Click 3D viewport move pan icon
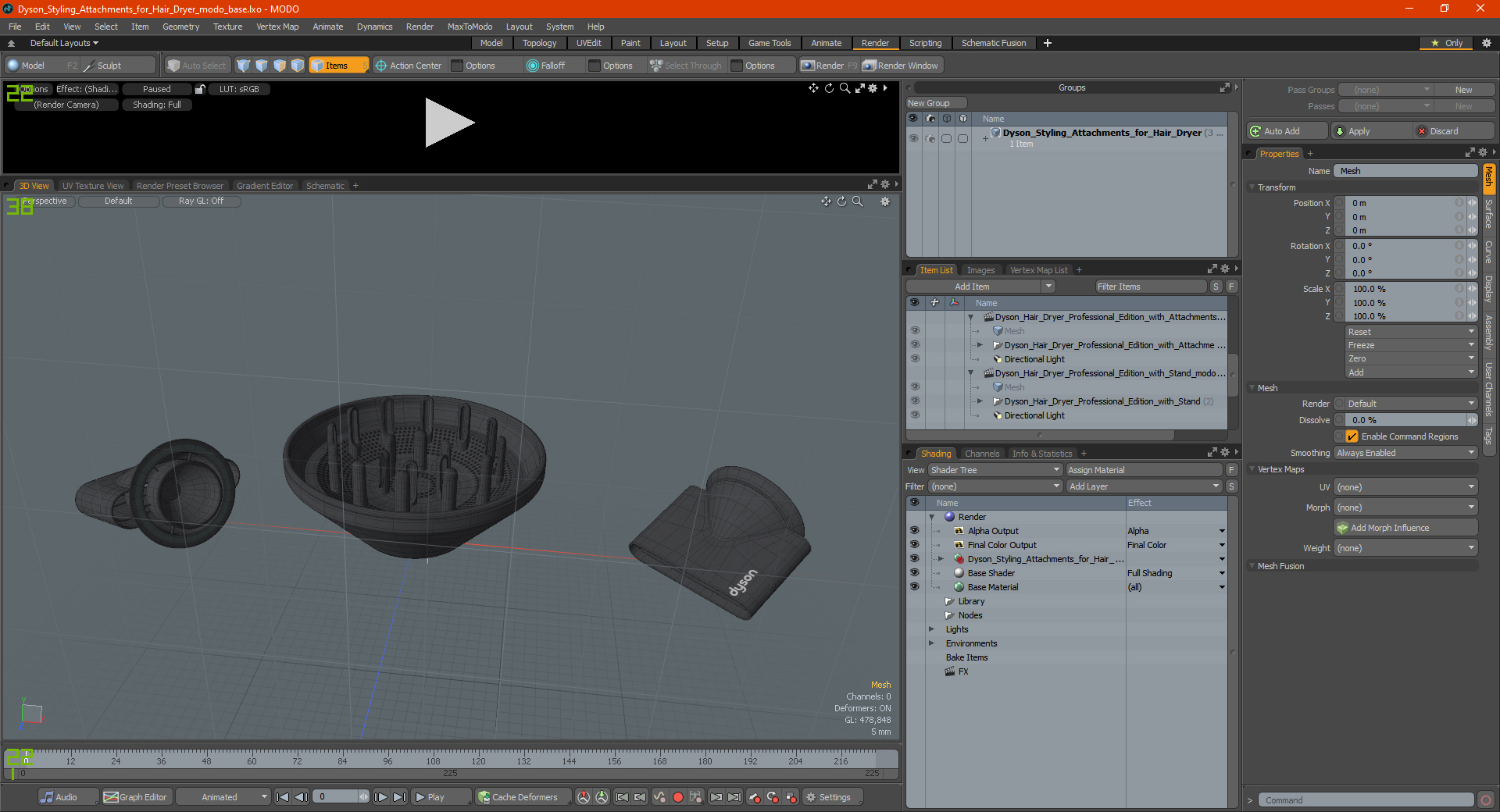Viewport: 1500px width, 812px height. click(x=826, y=201)
